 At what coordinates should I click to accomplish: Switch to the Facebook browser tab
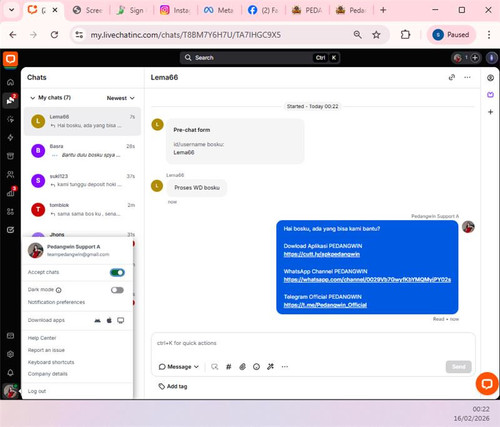264,10
